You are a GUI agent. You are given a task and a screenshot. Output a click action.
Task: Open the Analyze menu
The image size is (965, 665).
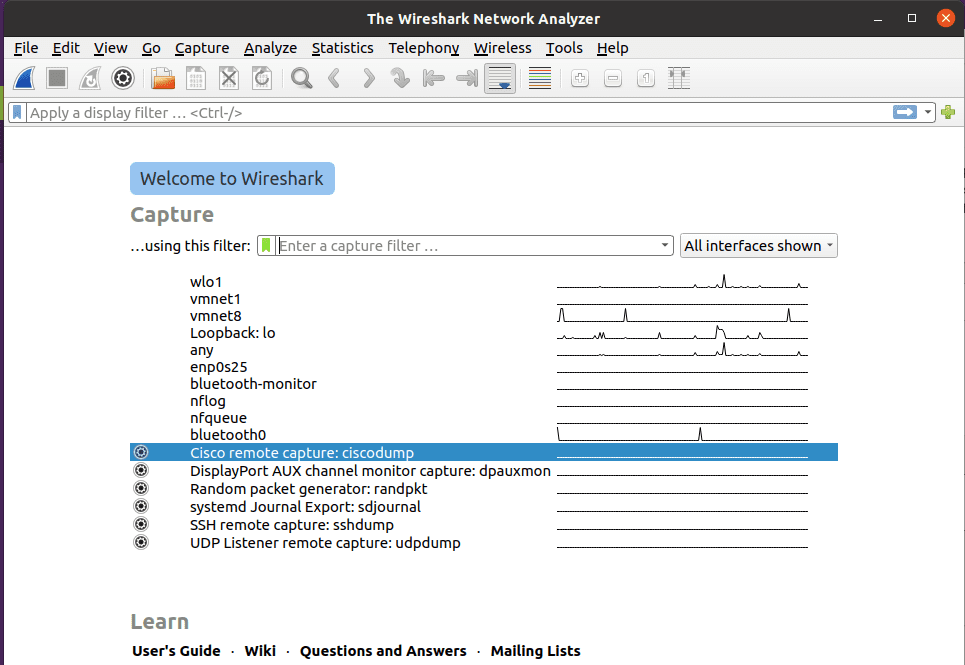pyautogui.click(x=270, y=48)
